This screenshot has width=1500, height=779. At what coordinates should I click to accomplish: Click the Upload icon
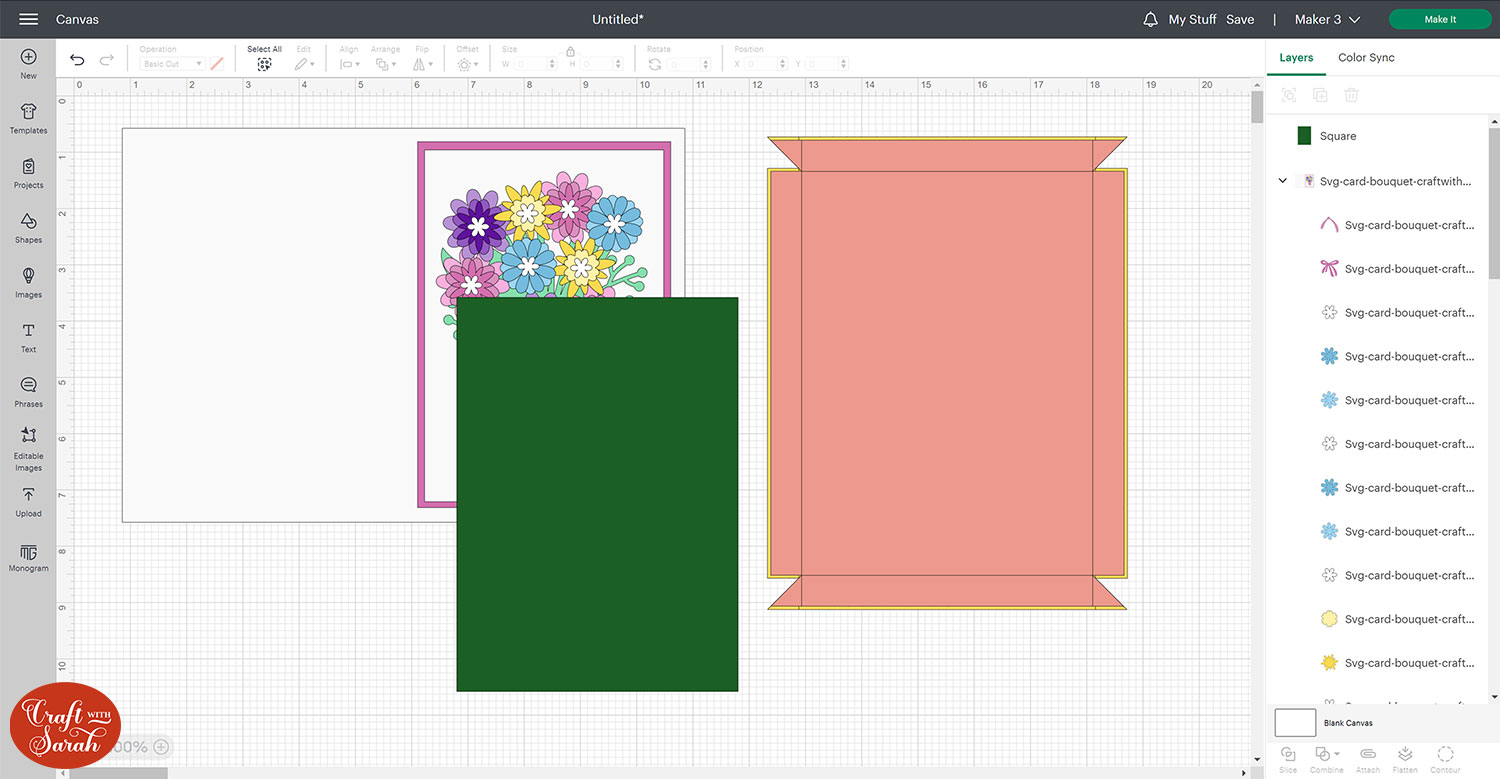28,496
